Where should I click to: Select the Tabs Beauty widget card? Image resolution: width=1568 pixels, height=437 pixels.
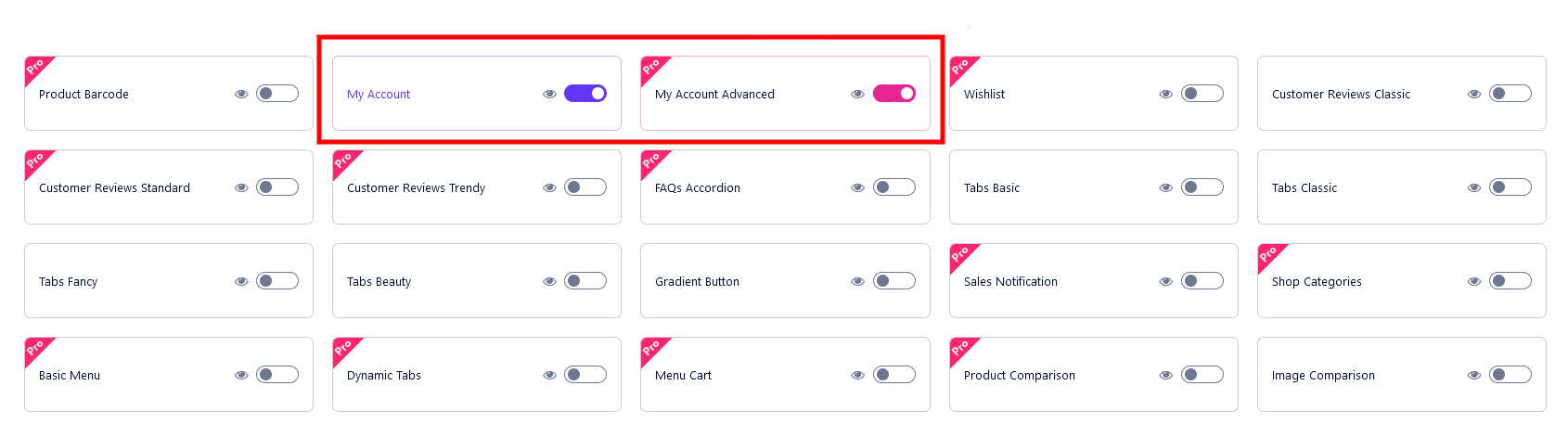[x=477, y=281]
